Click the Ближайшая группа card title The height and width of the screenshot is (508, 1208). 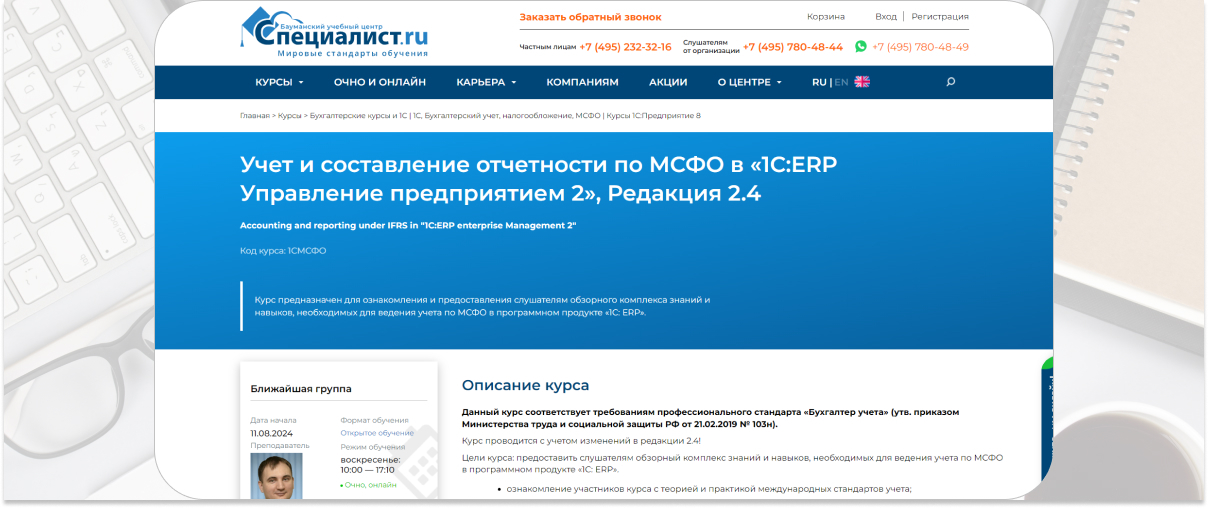301,389
